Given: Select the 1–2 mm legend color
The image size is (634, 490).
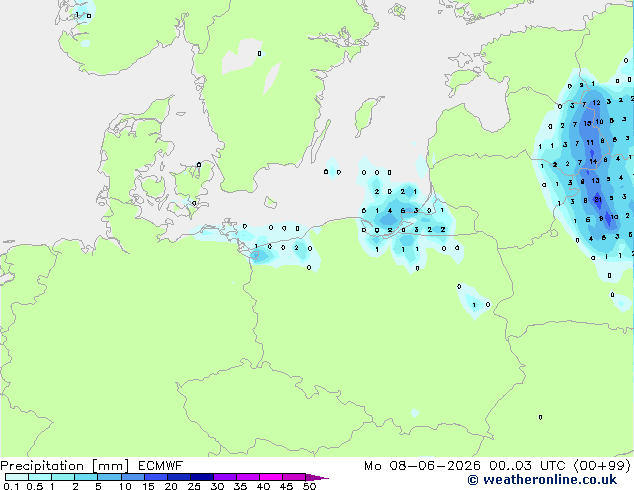Looking at the screenshot, I should [x=63, y=477].
